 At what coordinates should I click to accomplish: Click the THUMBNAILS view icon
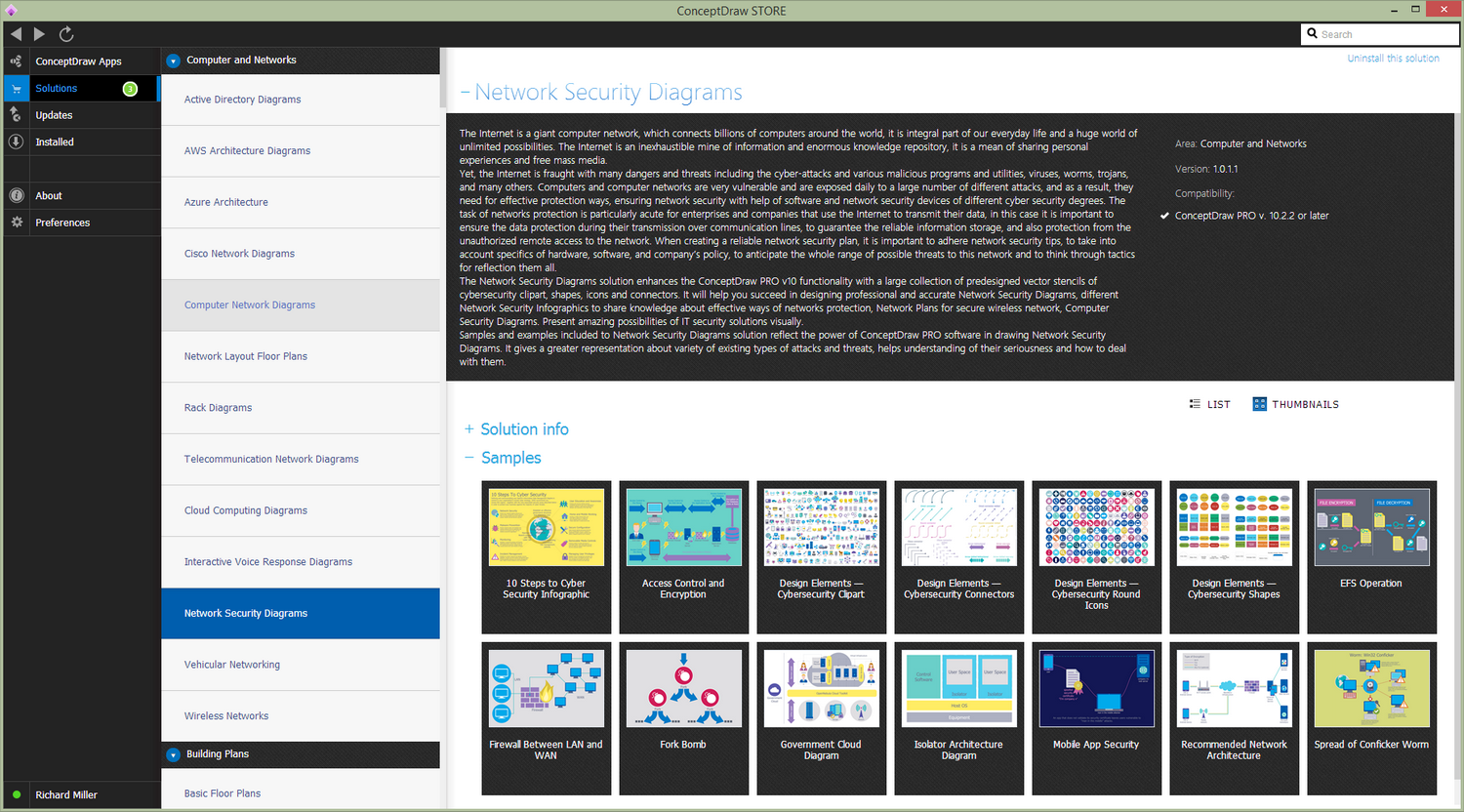pyautogui.click(x=1260, y=404)
